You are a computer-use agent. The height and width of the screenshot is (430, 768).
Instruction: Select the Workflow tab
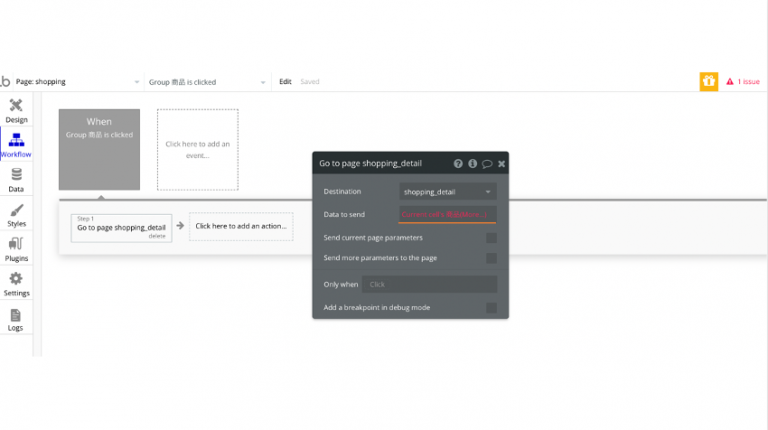(16, 145)
